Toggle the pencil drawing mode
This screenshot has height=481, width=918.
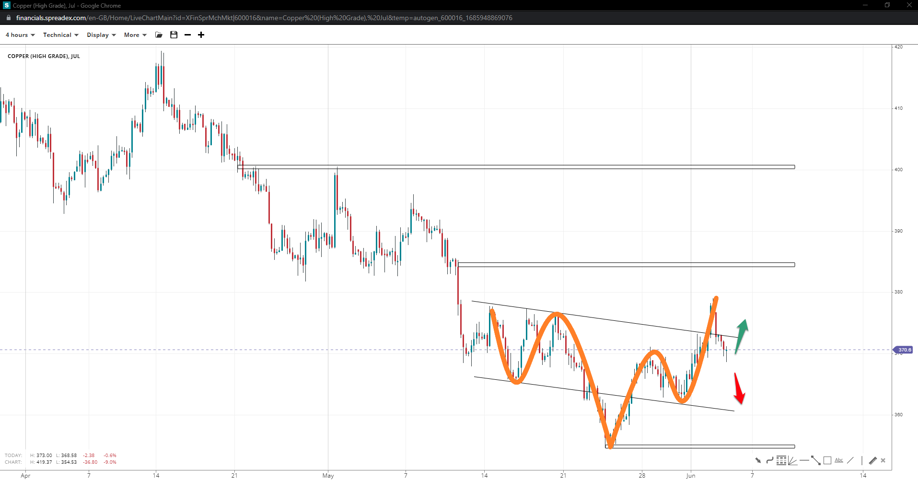click(872, 461)
